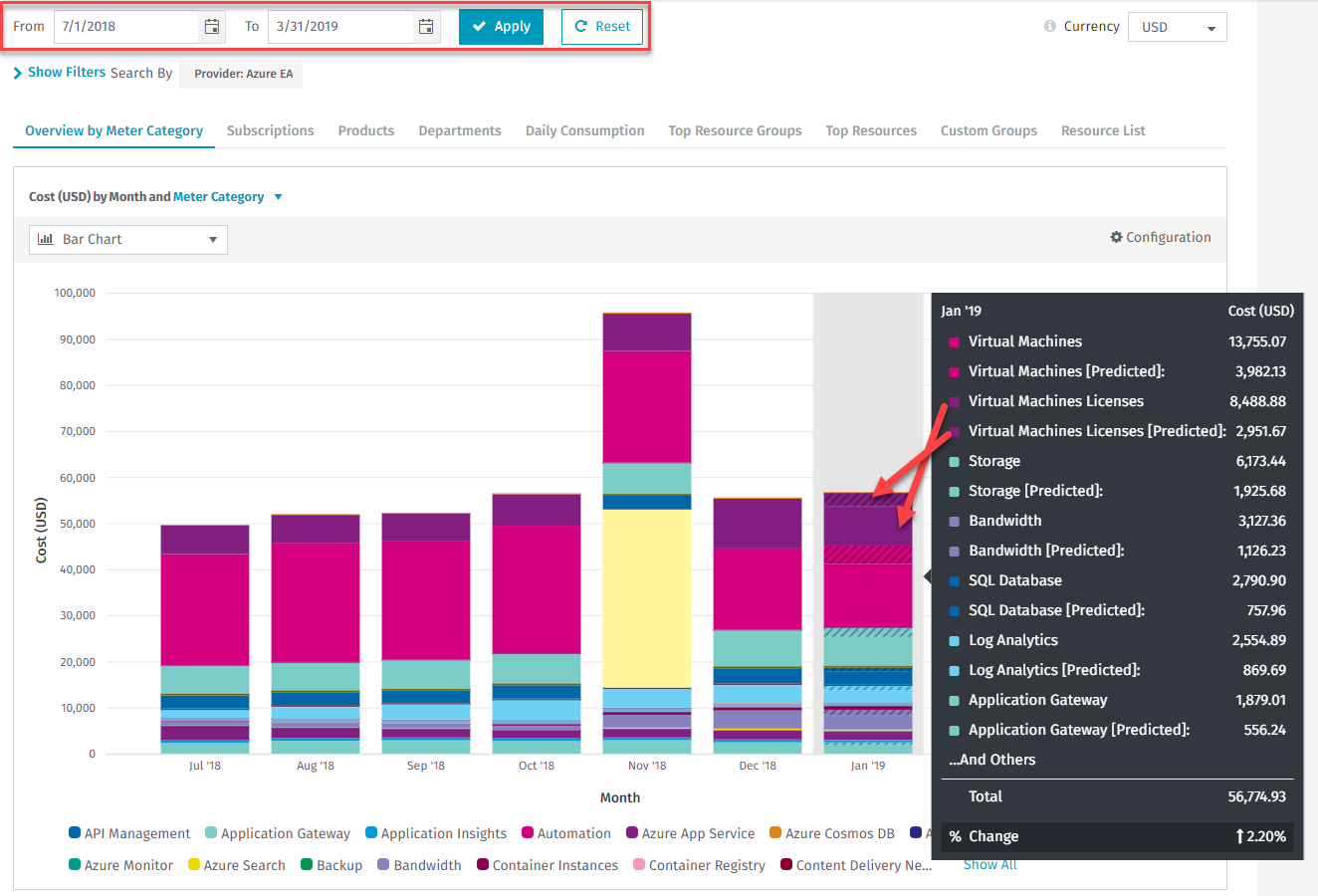The width and height of the screenshot is (1318, 896).
Task: Toggle Azure Cosmos DB legend series
Action: point(831,833)
